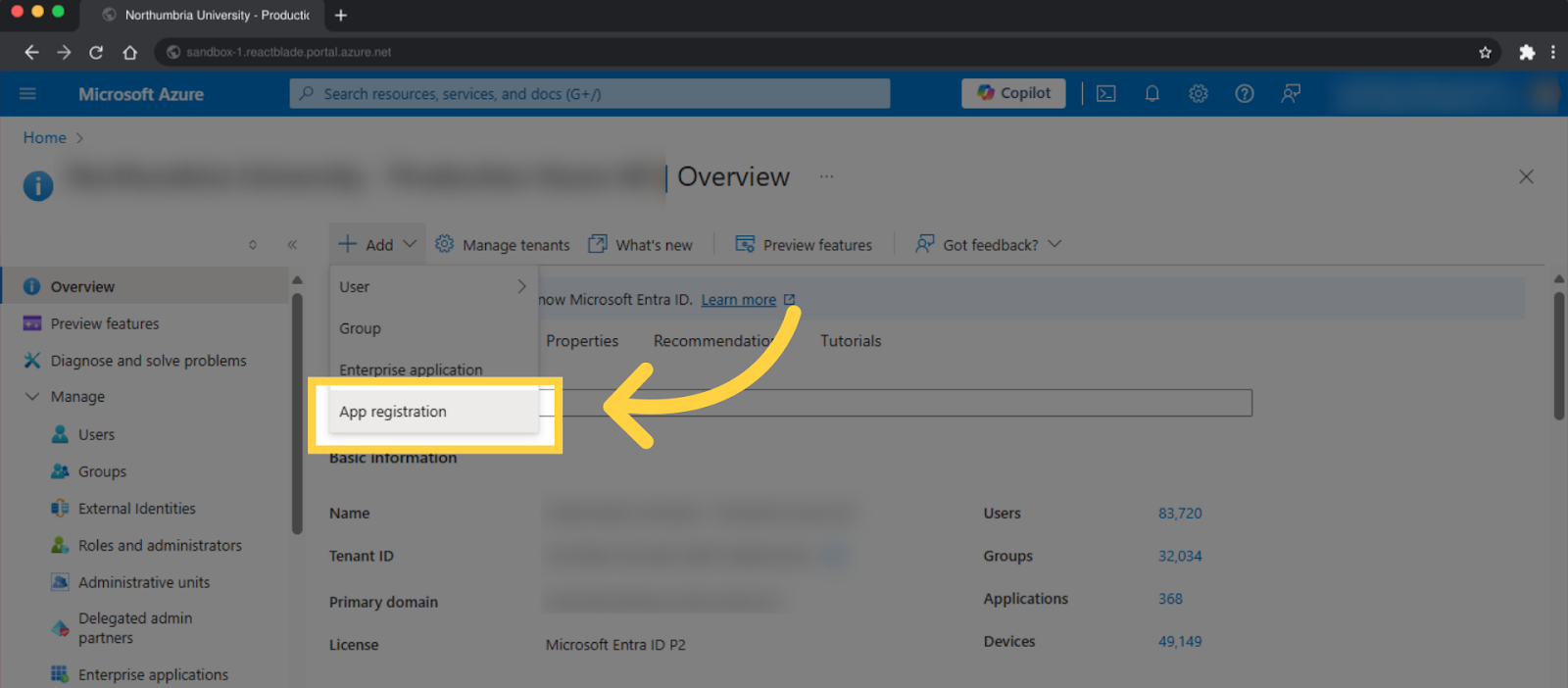Screen dimensions: 1568x688
Task: Collapse the left navigation menu
Action: pyautogui.click(x=292, y=245)
